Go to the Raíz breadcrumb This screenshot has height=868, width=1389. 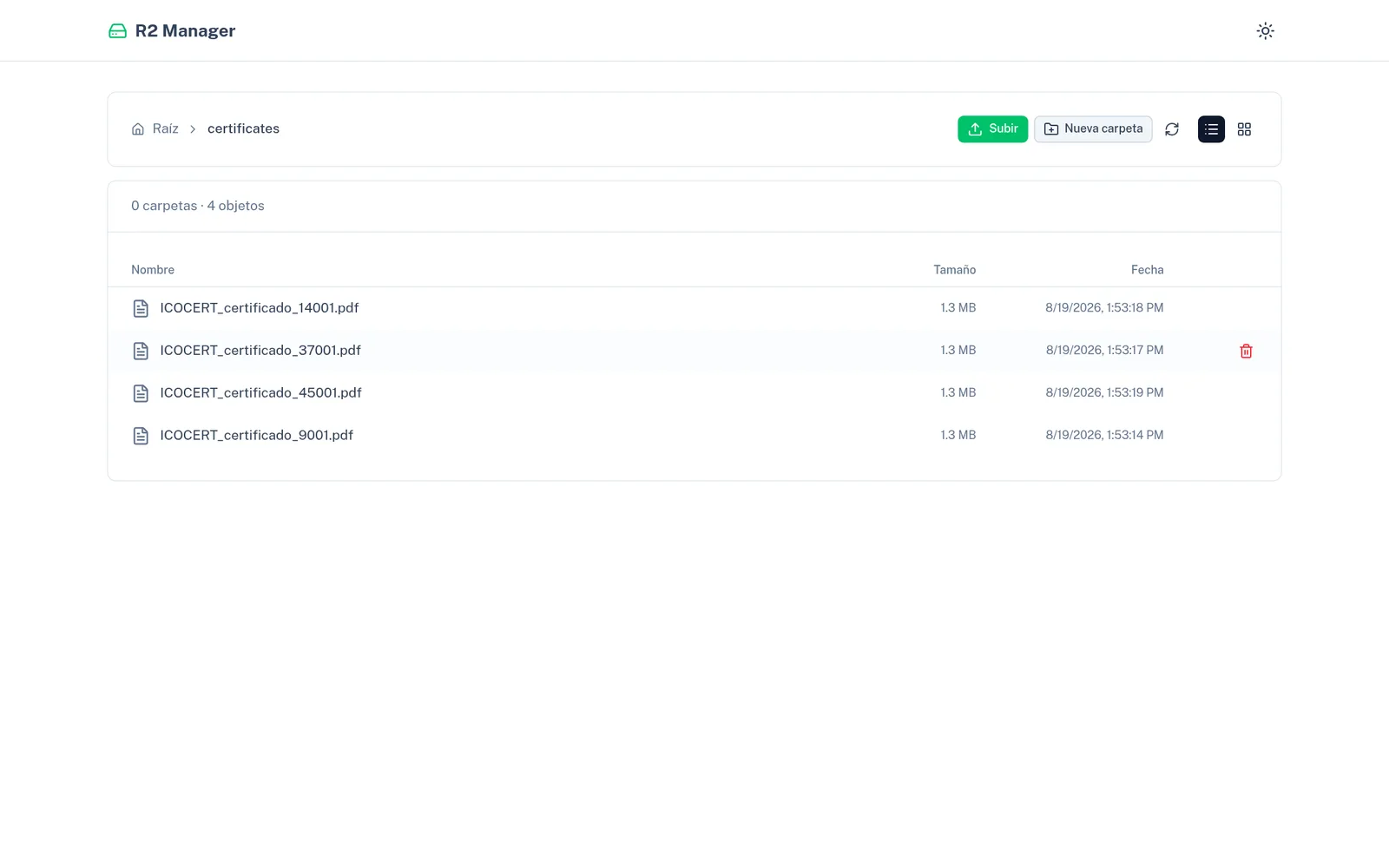[x=165, y=128]
